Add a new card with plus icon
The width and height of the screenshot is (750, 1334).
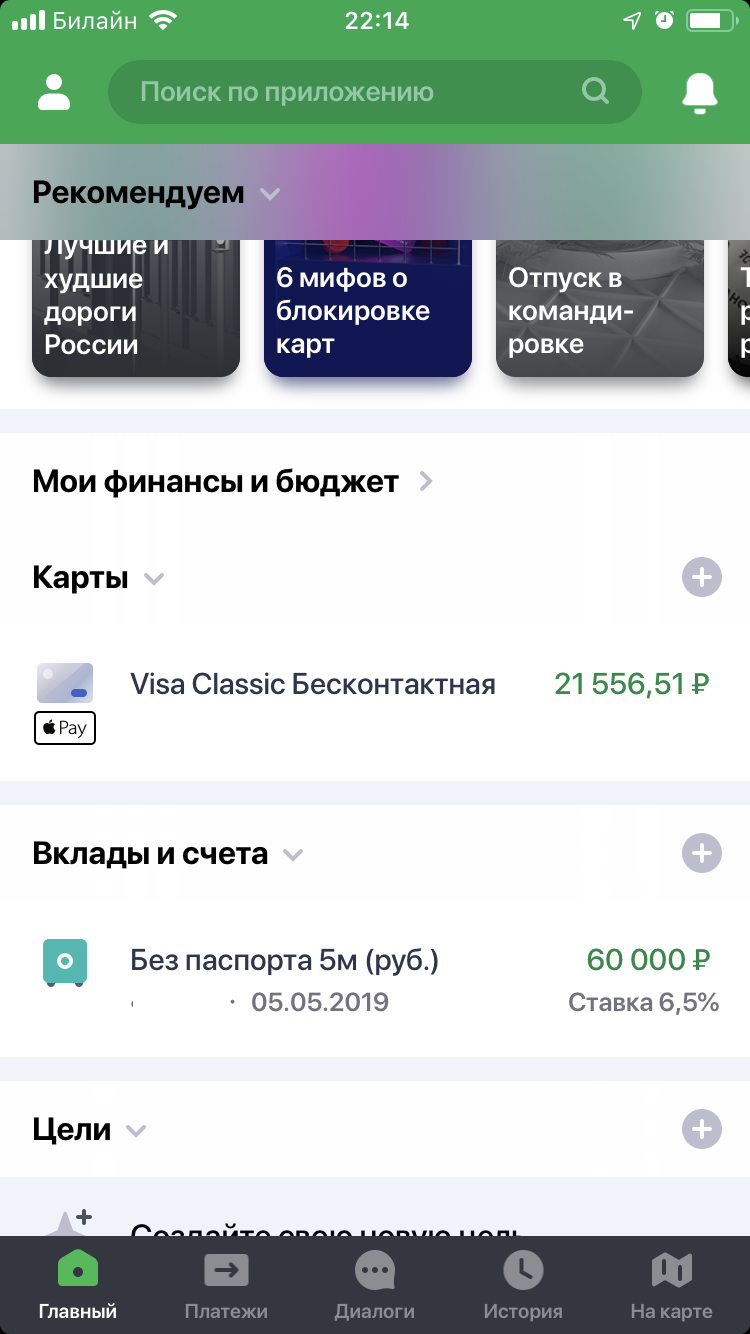701,577
